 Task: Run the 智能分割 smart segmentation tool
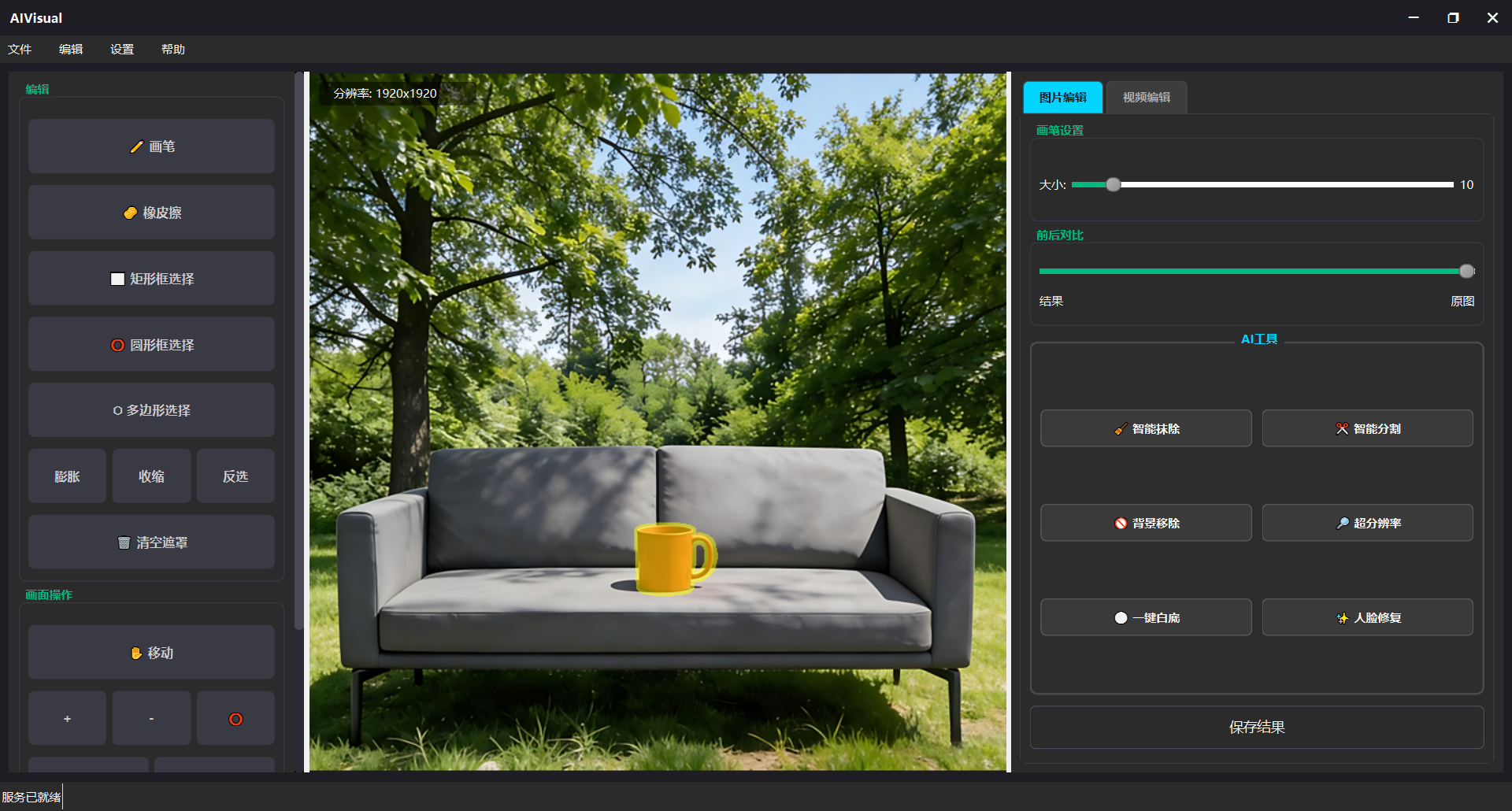pyautogui.click(x=1367, y=428)
